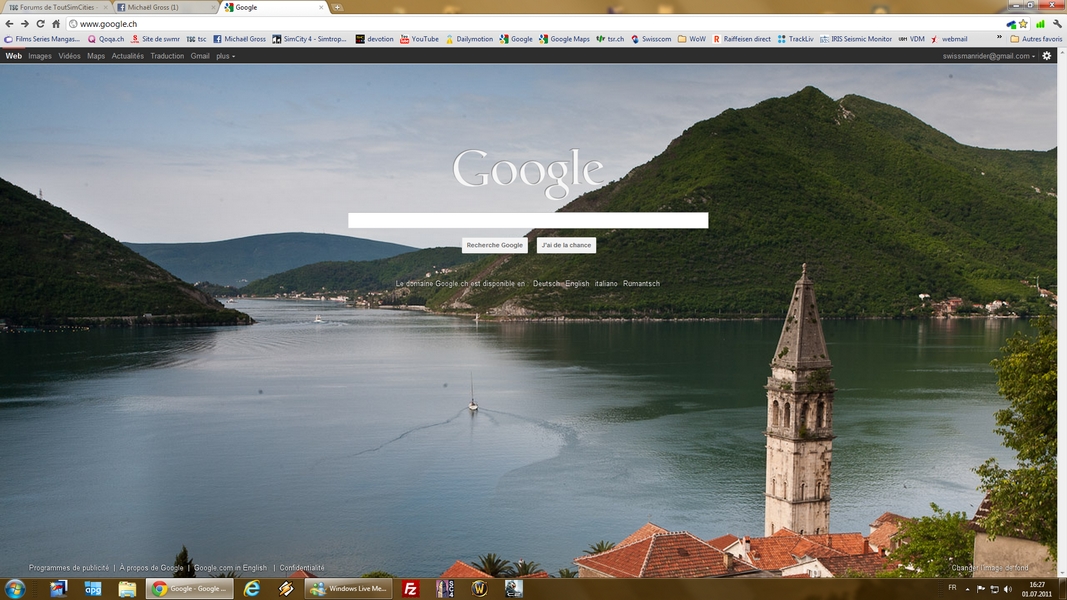Open the tsr.ch bookmark
Screen dimensions: 1067x600
(x=610, y=39)
